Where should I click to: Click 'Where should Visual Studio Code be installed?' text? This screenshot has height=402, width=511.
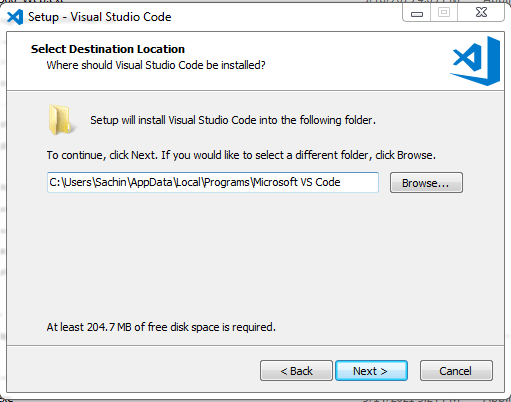point(156,65)
